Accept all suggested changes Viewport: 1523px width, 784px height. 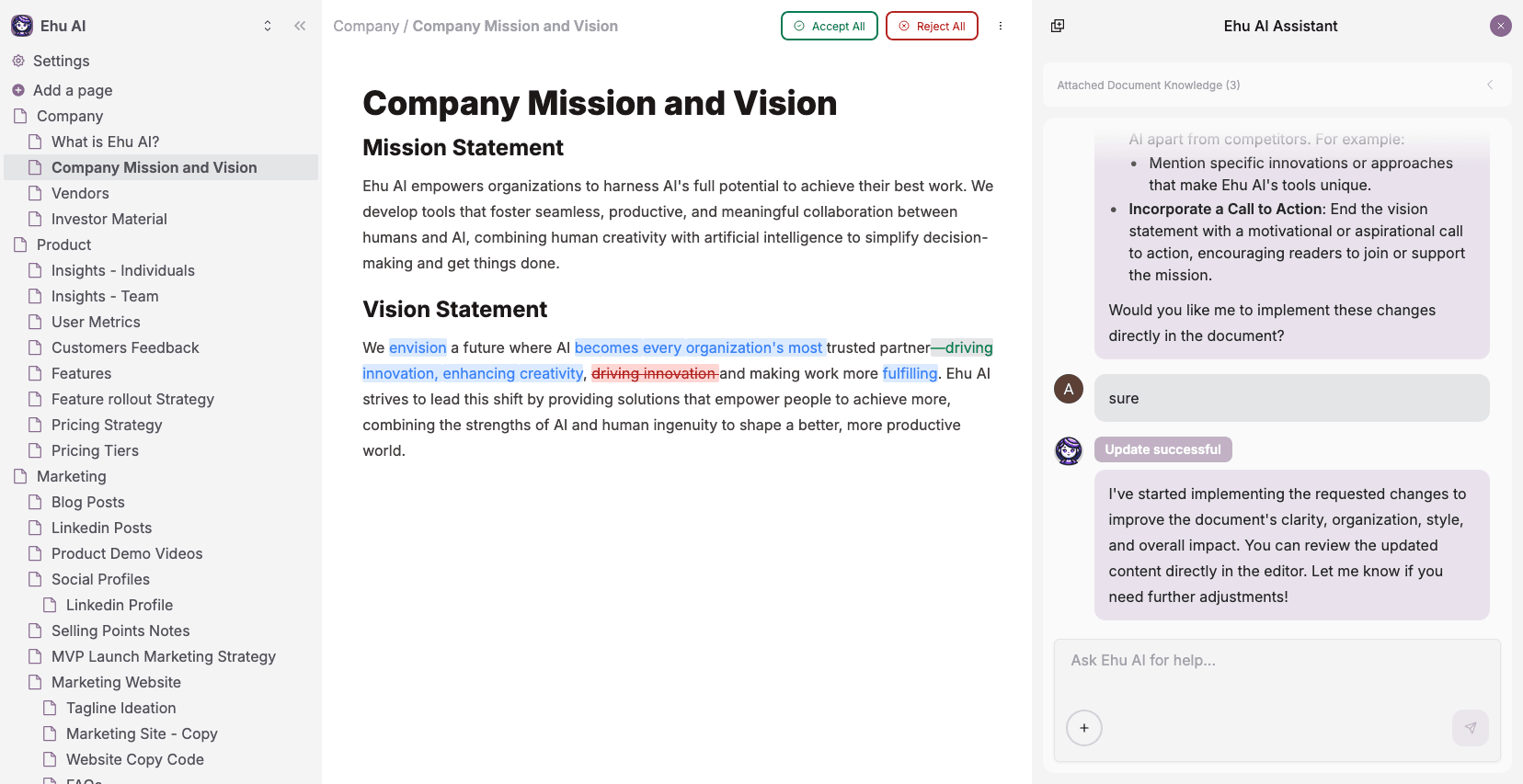829,26
